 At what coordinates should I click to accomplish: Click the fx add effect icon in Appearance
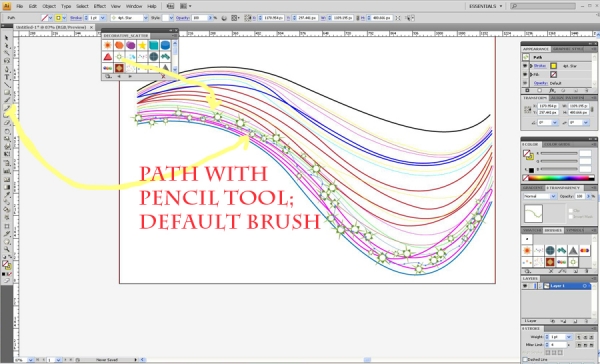pyautogui.click(x=552, y=91)
